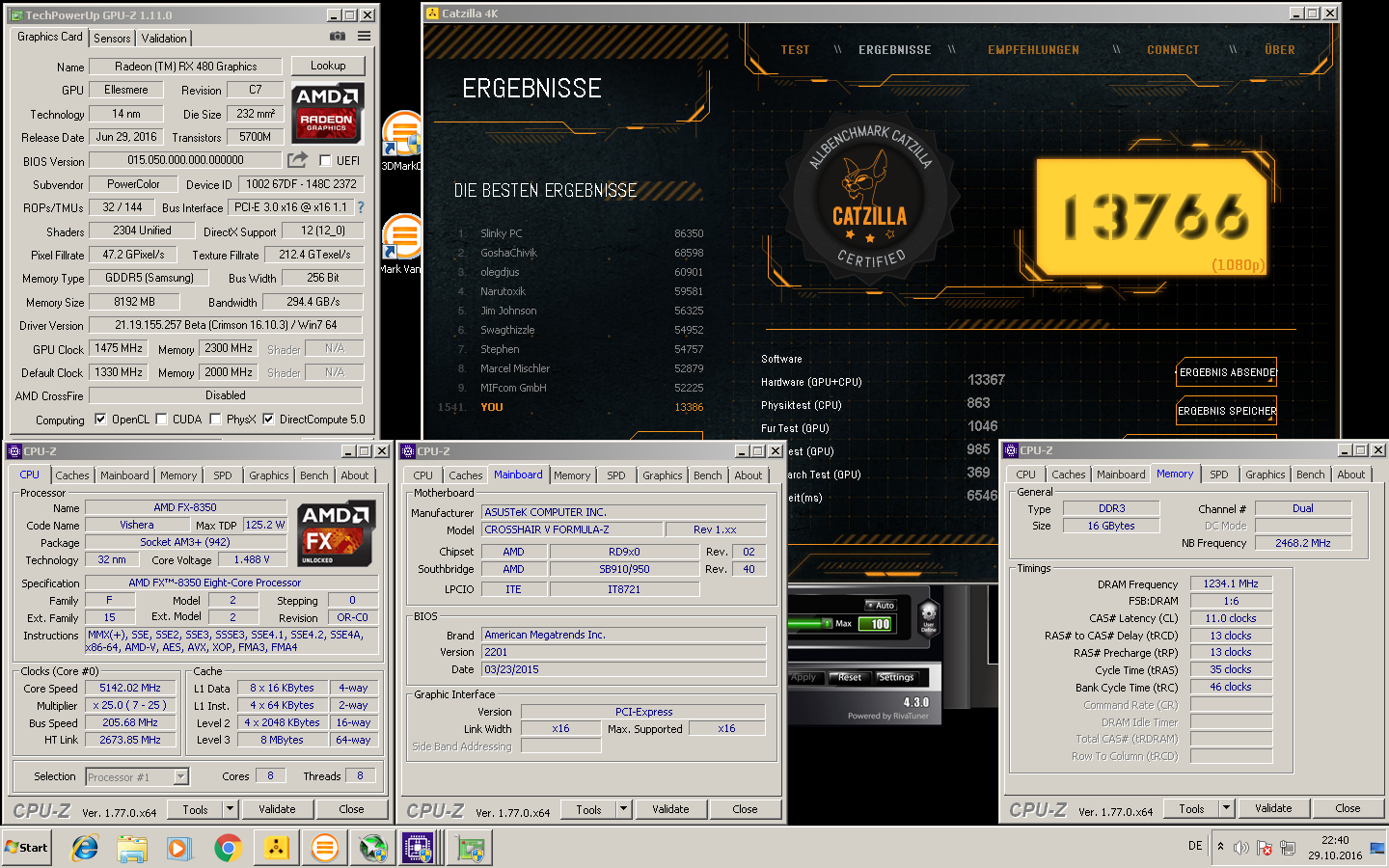
Task: Launch Internet Explorer from the taskbar
Action: tap(85, 848)
